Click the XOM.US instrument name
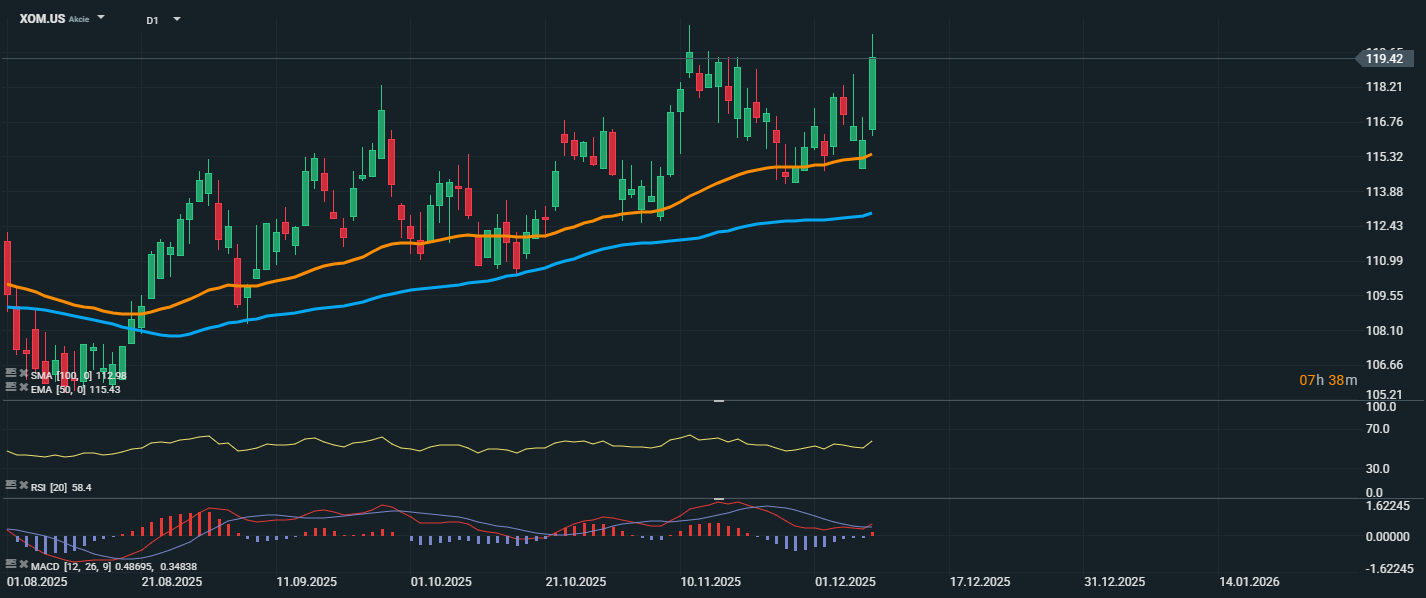 click(x=42, y=19)
